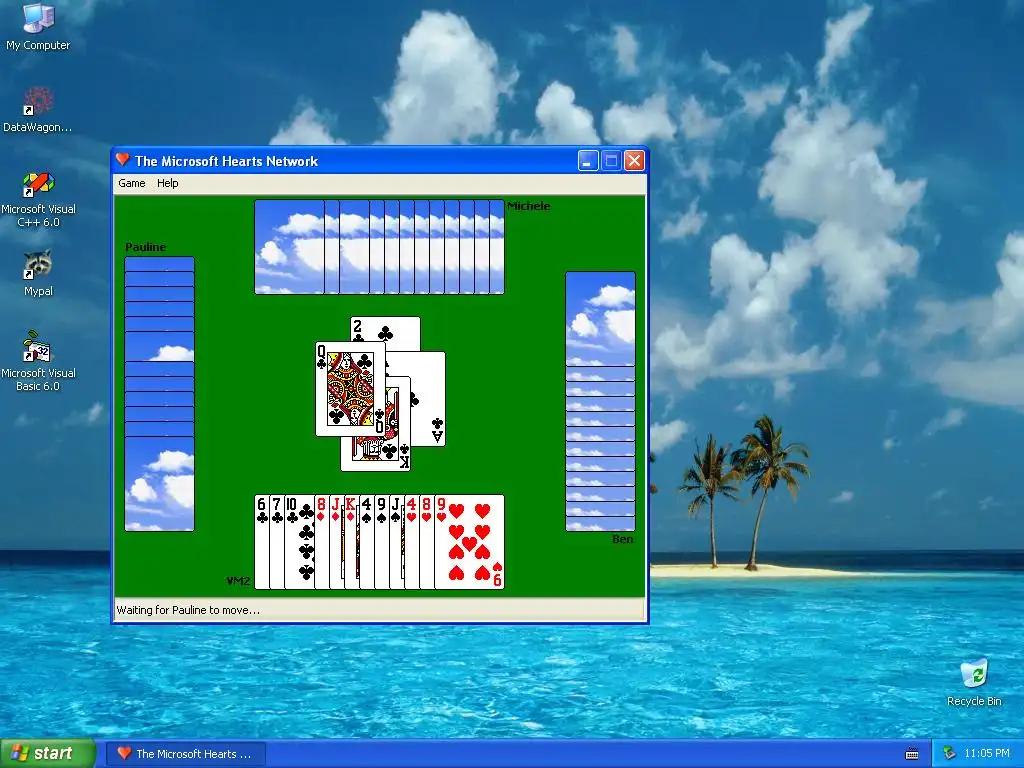Click the Queen of clubs on the table
This screenshot has width=1024, height=768.
point(350,389)
